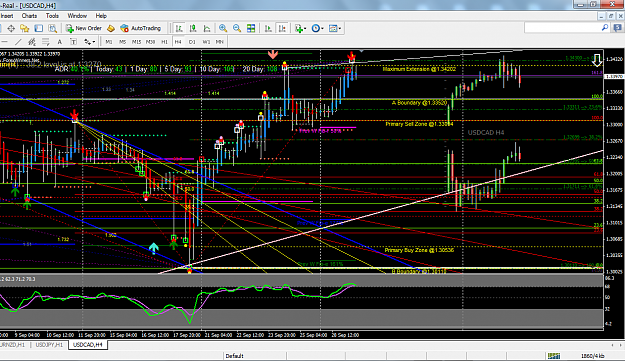Viewport: 625px width, 361px height.
Task: Select the USDCAD,H4 chart tab
Action: pyautogui.click(x=88, y=345)
